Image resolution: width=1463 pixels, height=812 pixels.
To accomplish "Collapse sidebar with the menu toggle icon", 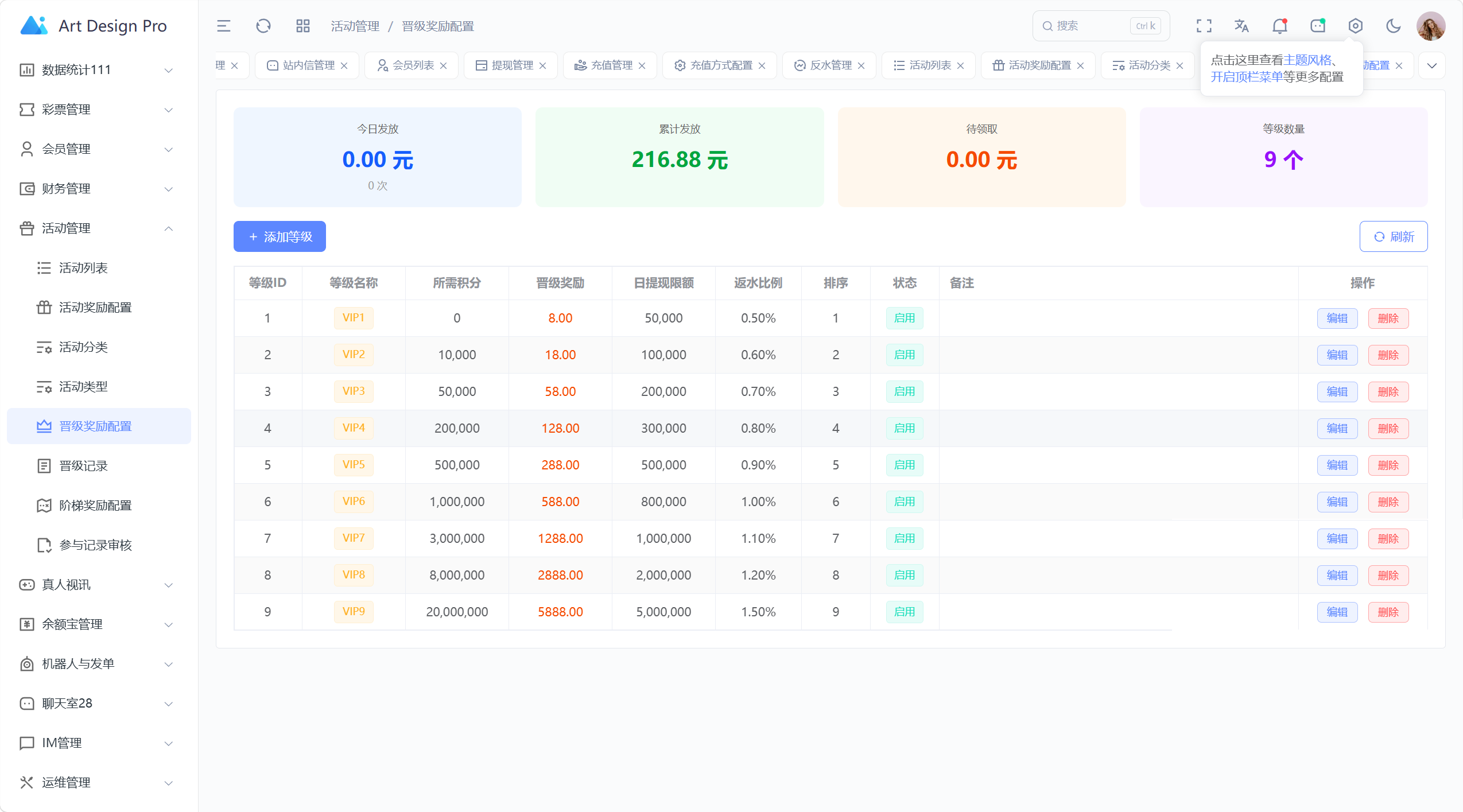I will (223, 26).
